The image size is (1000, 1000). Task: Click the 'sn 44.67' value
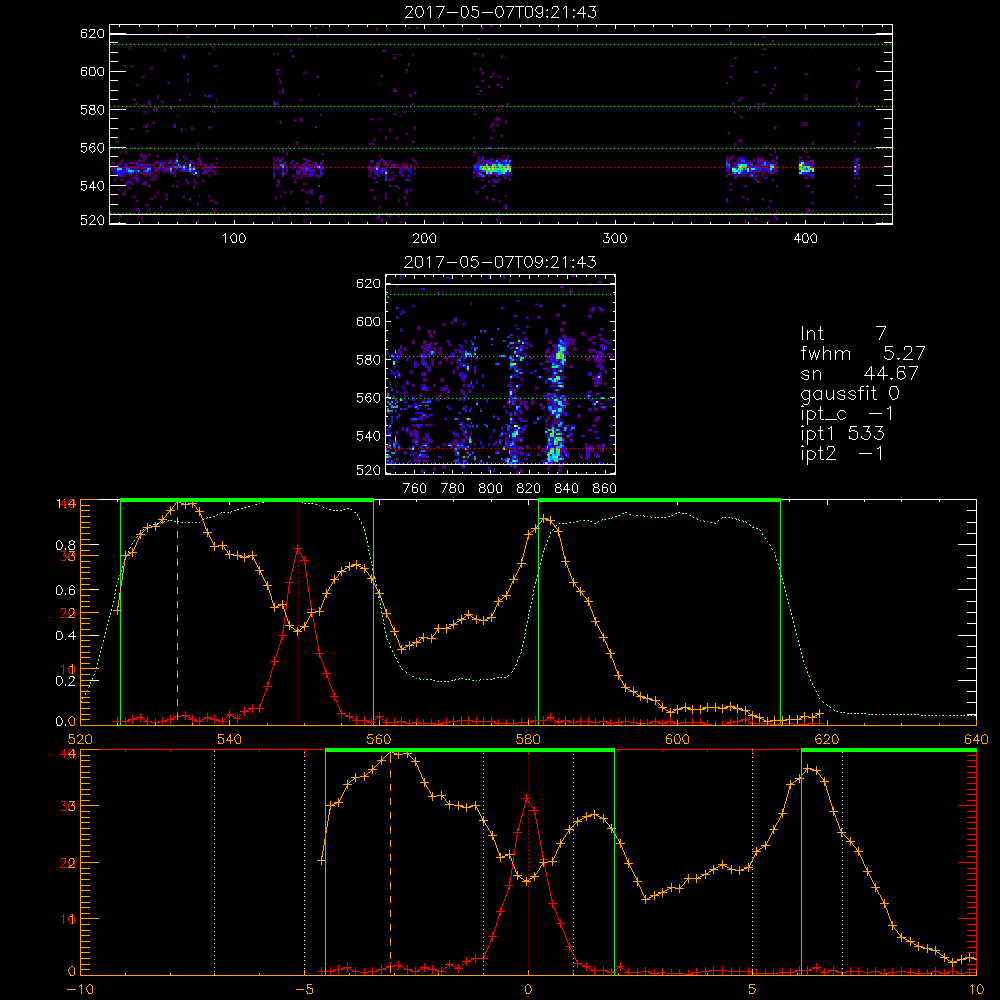point(859,373)
